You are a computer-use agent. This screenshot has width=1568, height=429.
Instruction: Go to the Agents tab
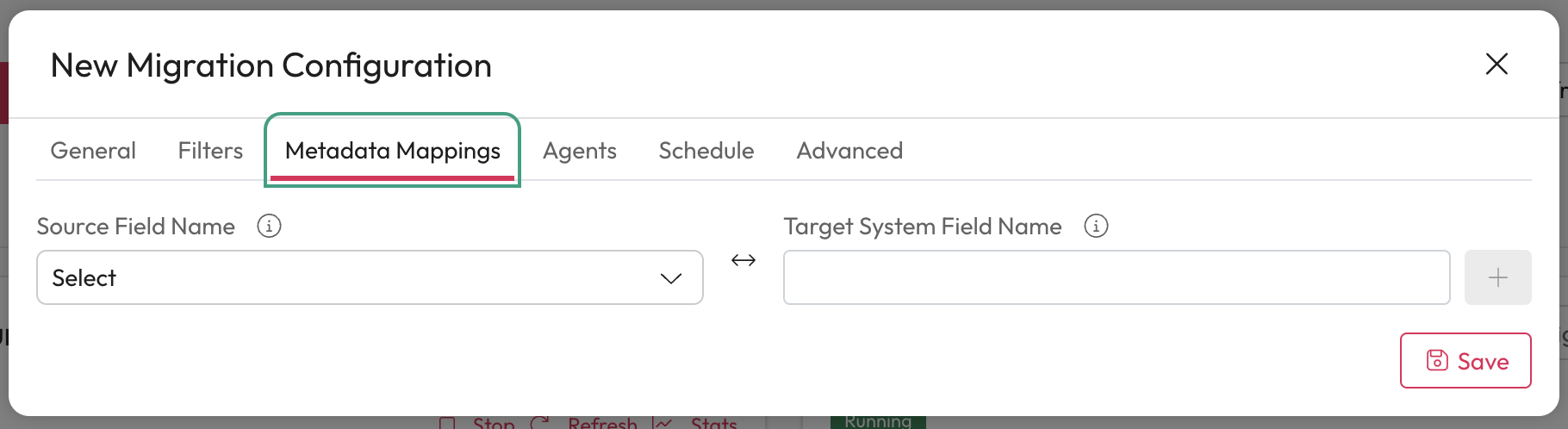point(580,151)
